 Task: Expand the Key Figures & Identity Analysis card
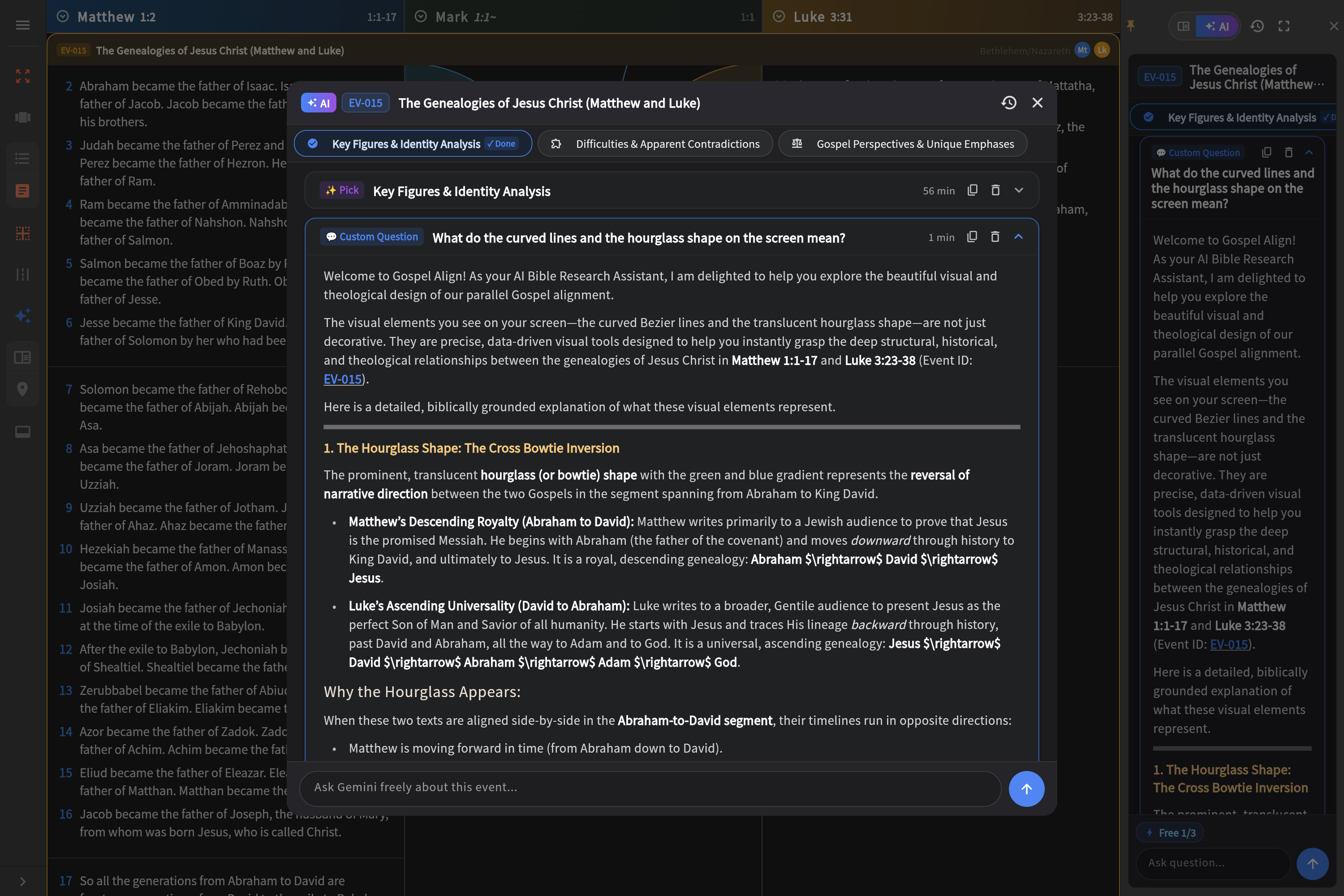(x=1019, y=190)
